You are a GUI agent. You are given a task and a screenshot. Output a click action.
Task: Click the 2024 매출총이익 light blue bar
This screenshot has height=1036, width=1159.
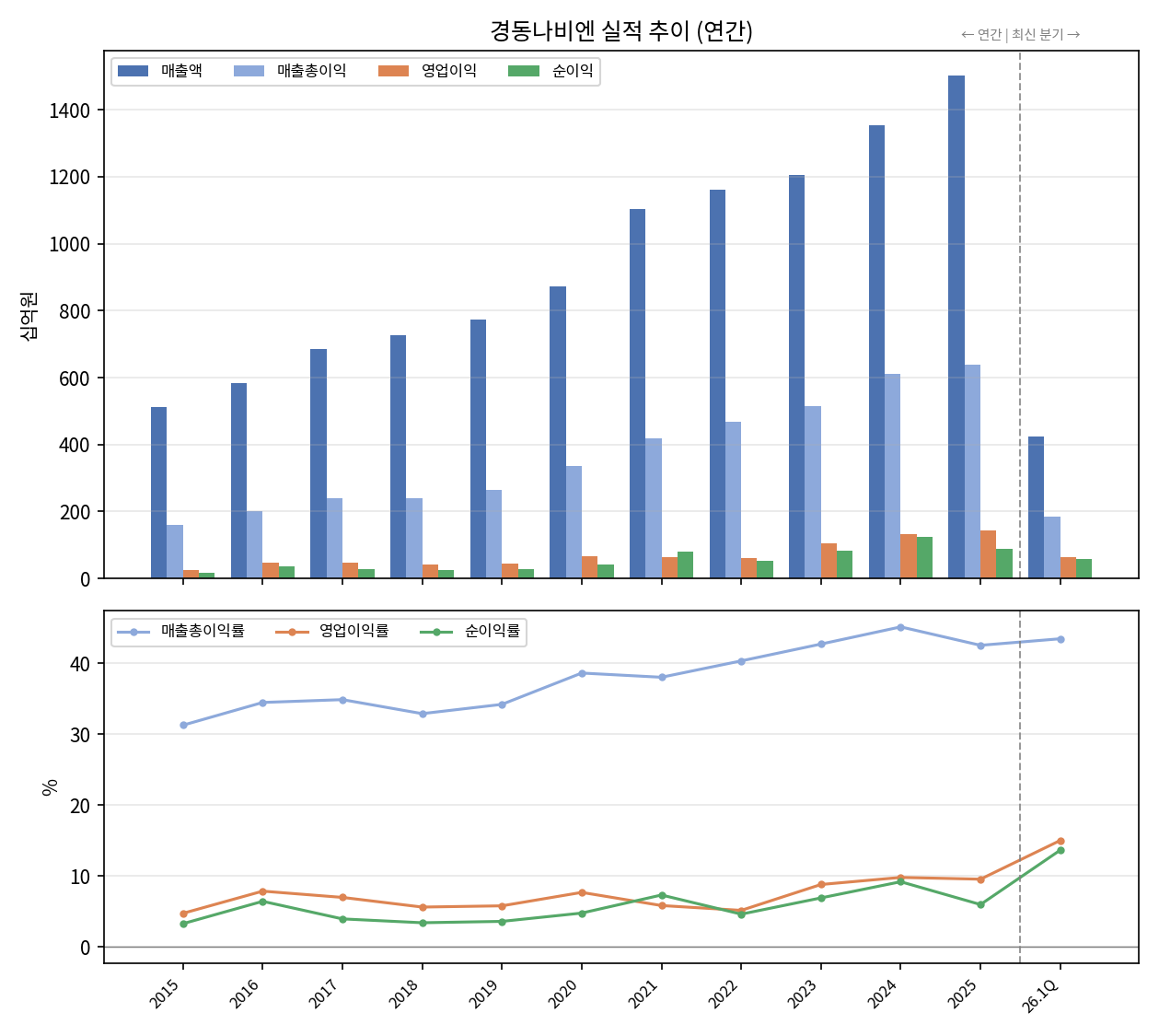pos(893,476)
